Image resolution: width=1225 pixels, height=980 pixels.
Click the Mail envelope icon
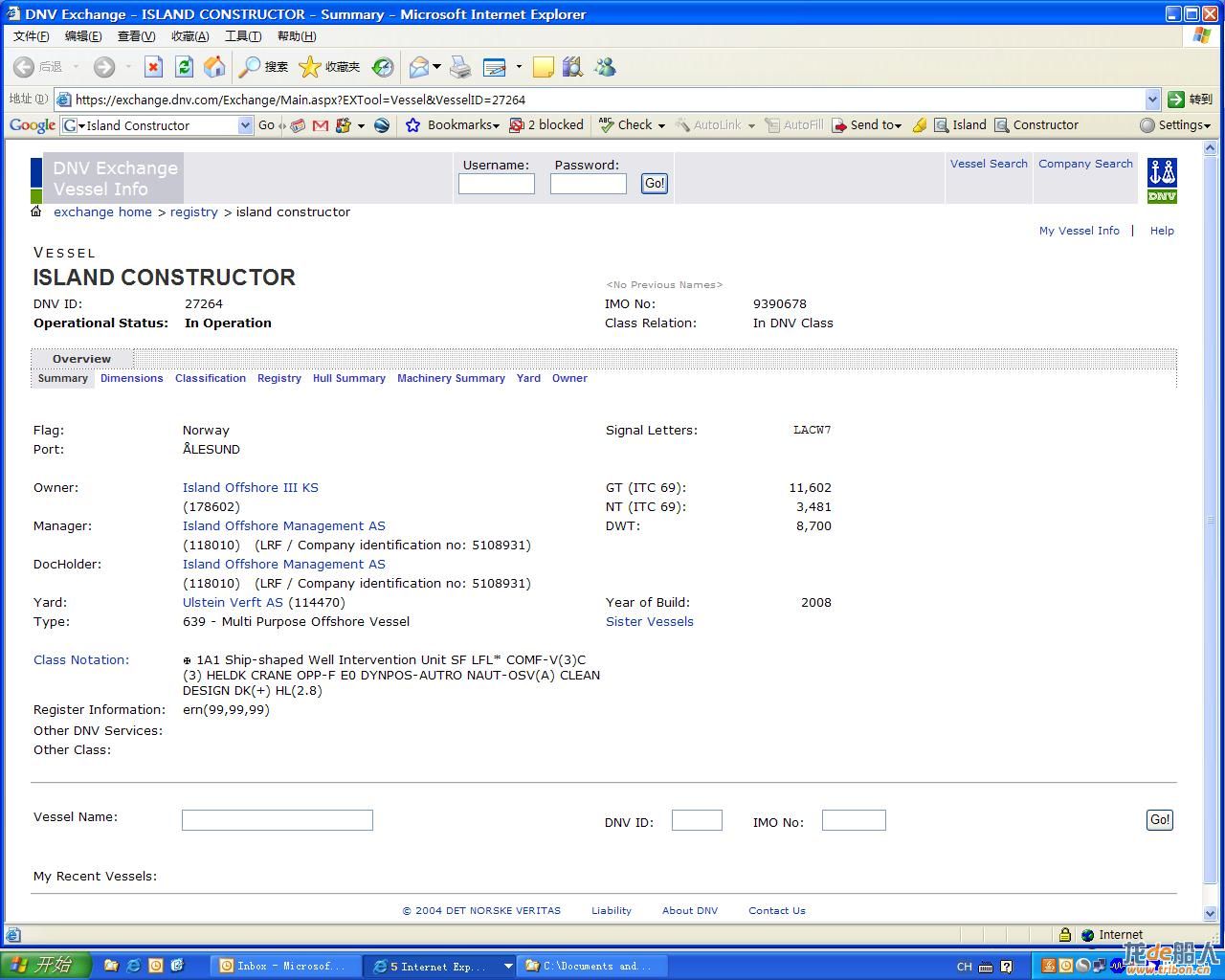tap(419, 66)
